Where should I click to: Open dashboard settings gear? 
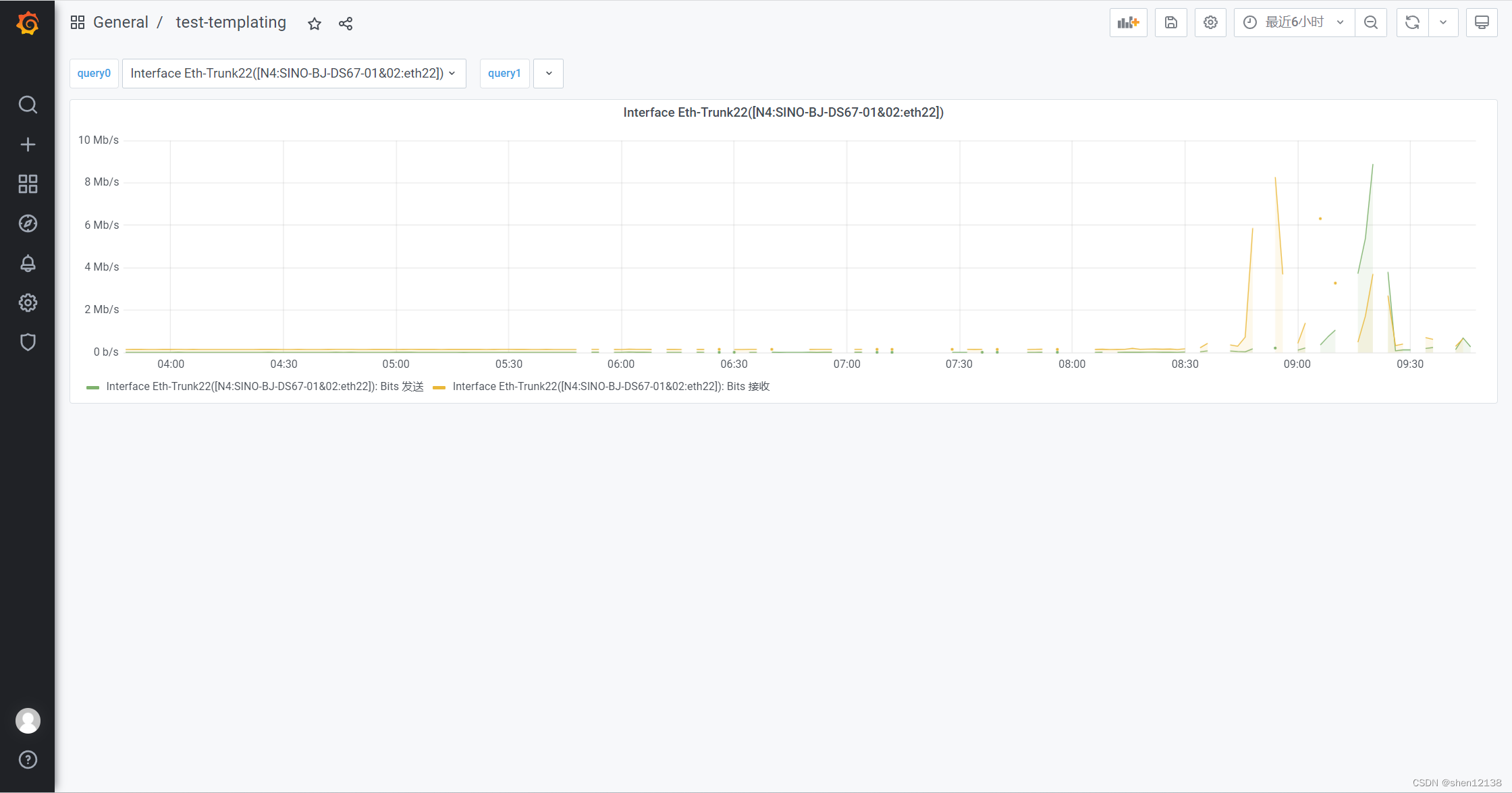pos(1210,22)
